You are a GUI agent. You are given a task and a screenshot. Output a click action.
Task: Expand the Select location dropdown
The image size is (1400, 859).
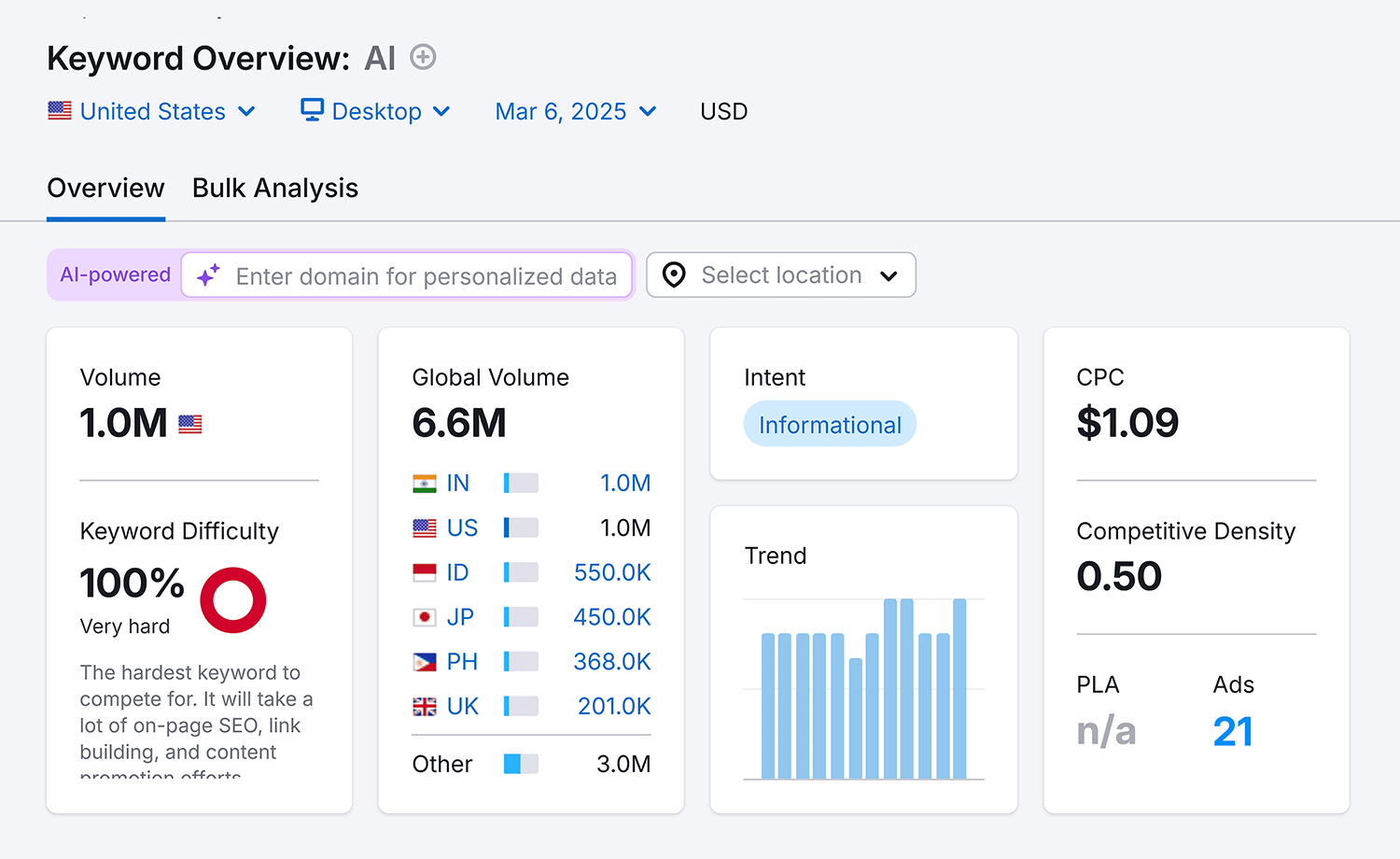tap(781, 275)
